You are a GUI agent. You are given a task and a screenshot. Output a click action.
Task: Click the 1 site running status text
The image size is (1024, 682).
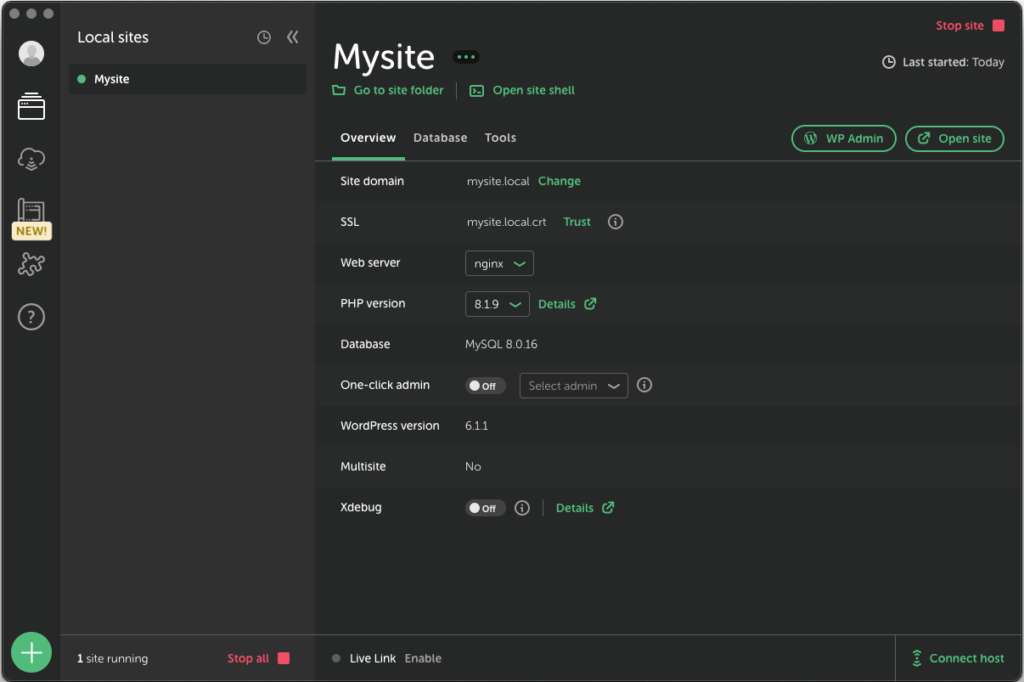pos(112,658)
